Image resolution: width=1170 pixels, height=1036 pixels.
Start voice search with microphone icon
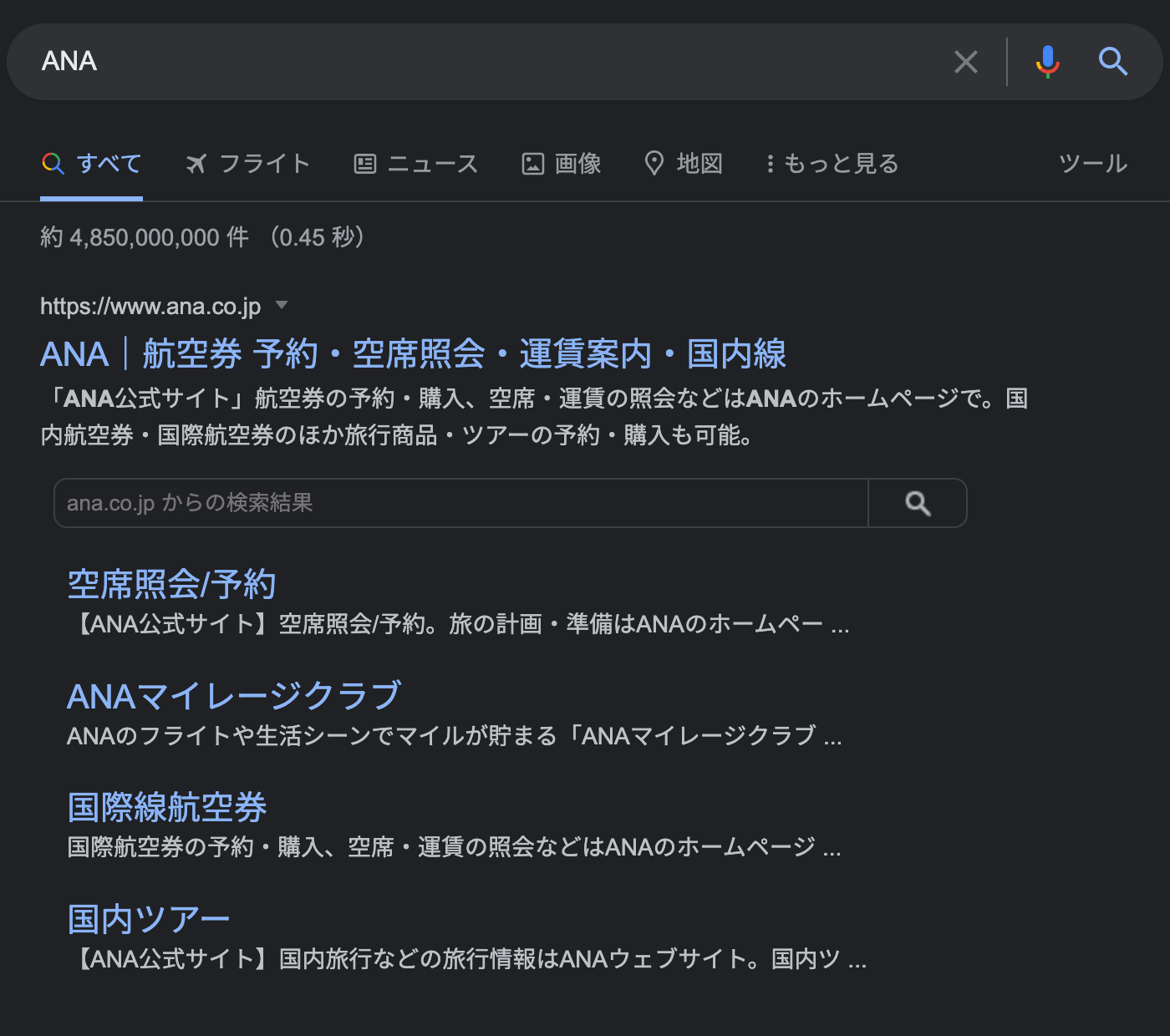coord(1047,62)
